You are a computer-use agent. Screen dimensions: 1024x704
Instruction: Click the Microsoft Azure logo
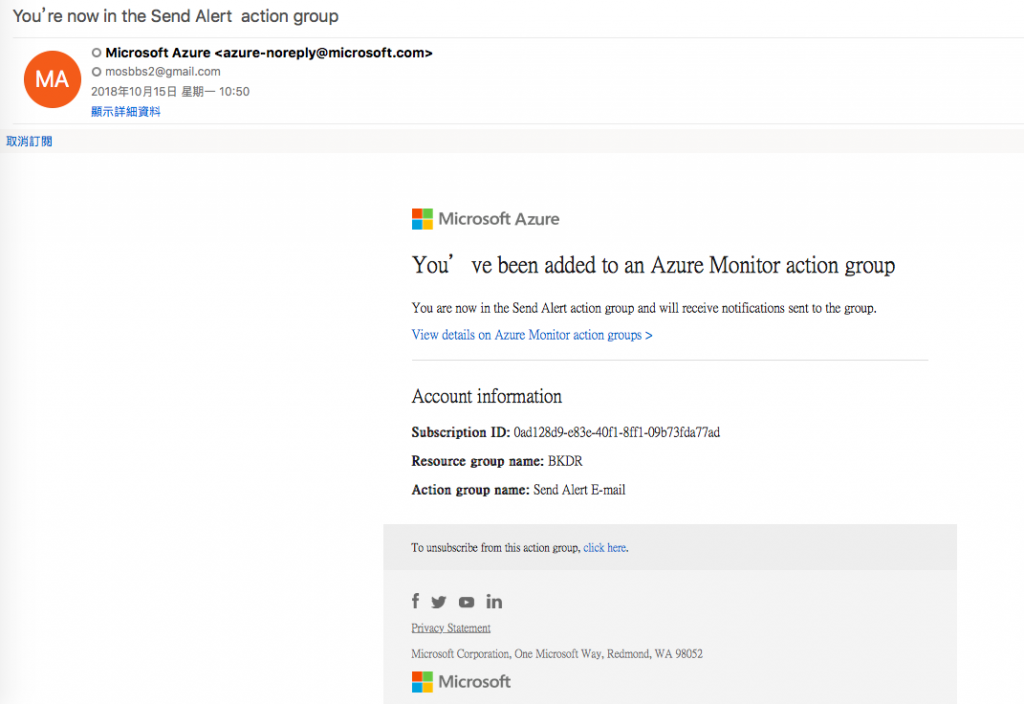pyautogui.click(x=485, y=219)
